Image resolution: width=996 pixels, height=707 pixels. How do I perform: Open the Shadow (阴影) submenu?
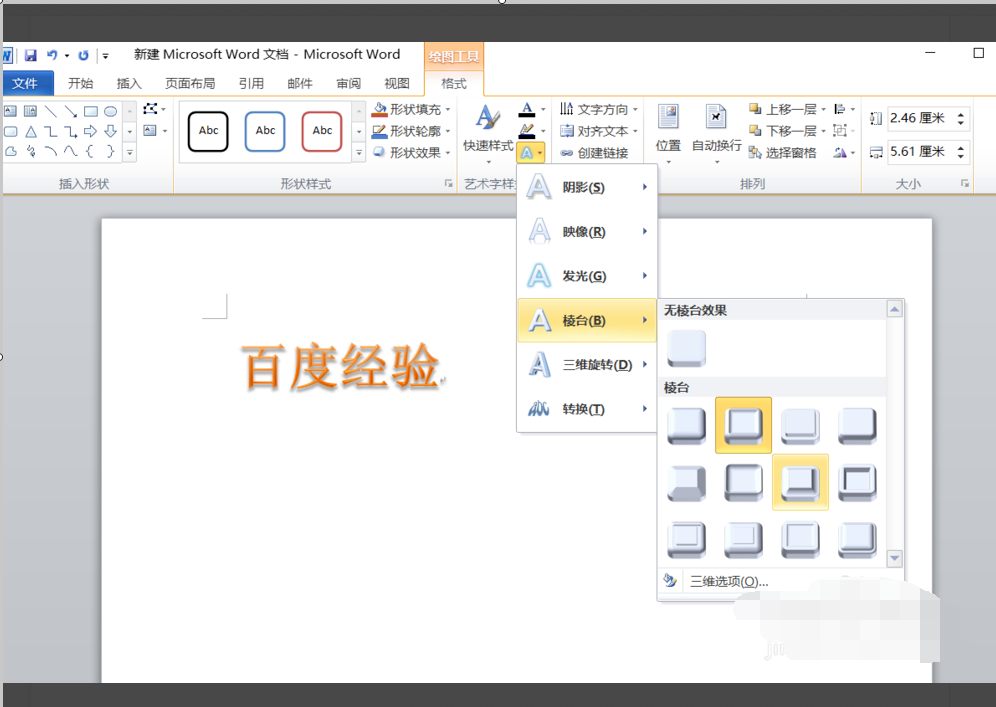tap(586, 187)
